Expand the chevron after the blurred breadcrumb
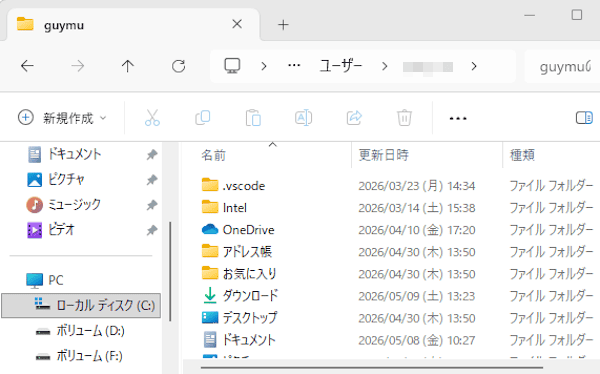 [474, 66]
